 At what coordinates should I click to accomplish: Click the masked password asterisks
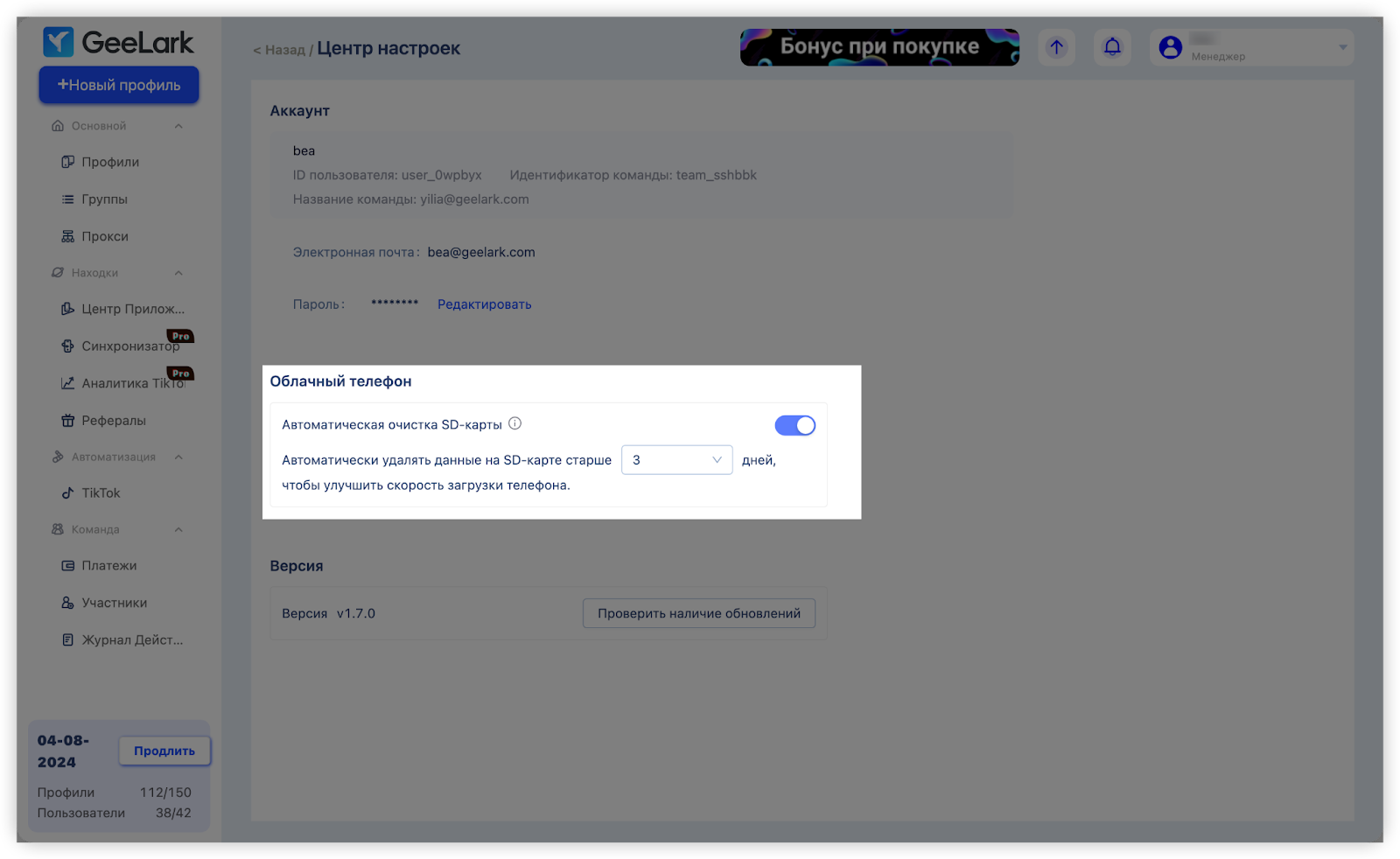tap(395, 304)
